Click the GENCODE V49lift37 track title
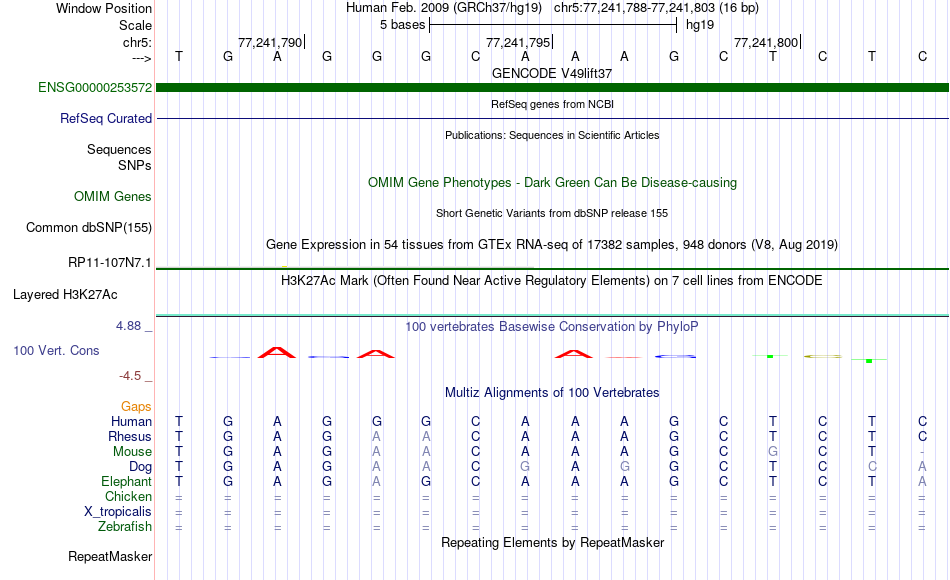The image size is (950, 580). point(552,73)
